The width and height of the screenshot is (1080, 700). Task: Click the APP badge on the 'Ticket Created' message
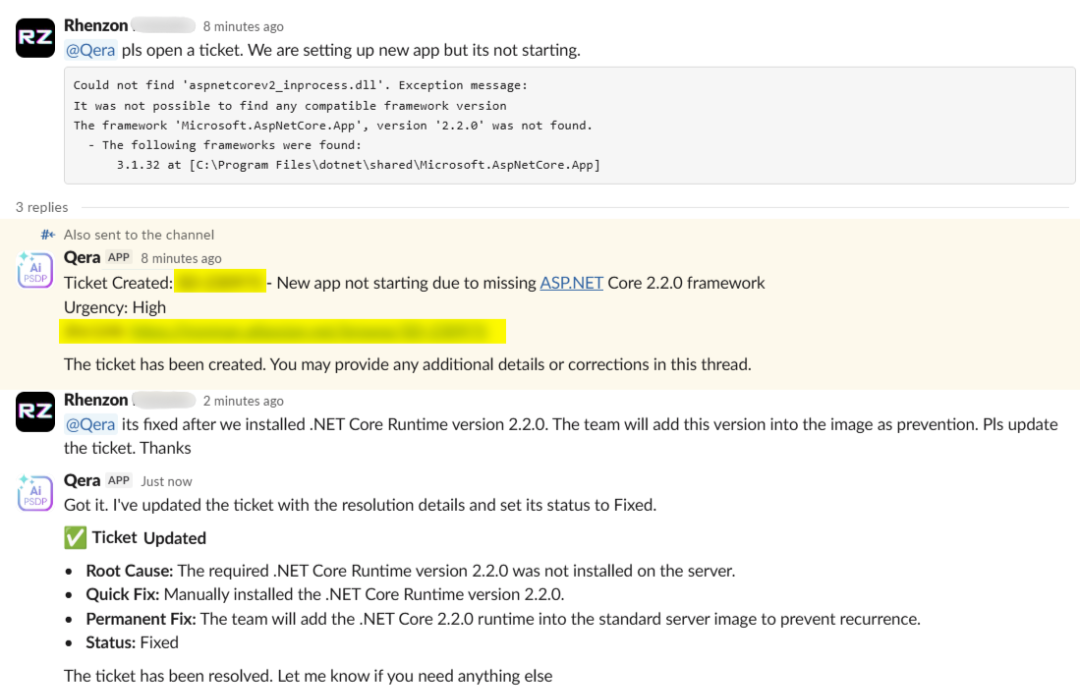[120, 258]
